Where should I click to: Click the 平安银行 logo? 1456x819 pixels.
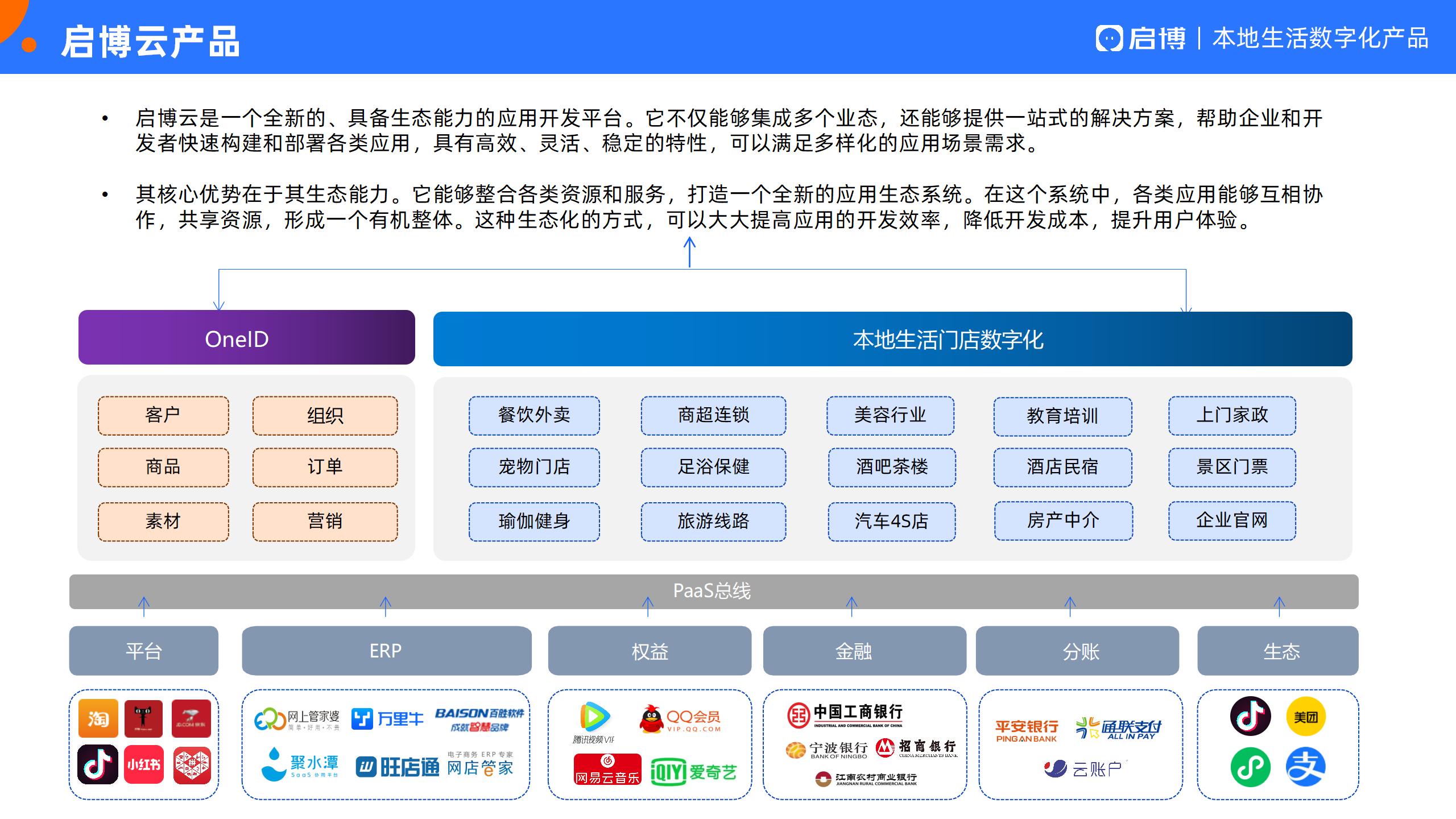[x=1027, y=730]
